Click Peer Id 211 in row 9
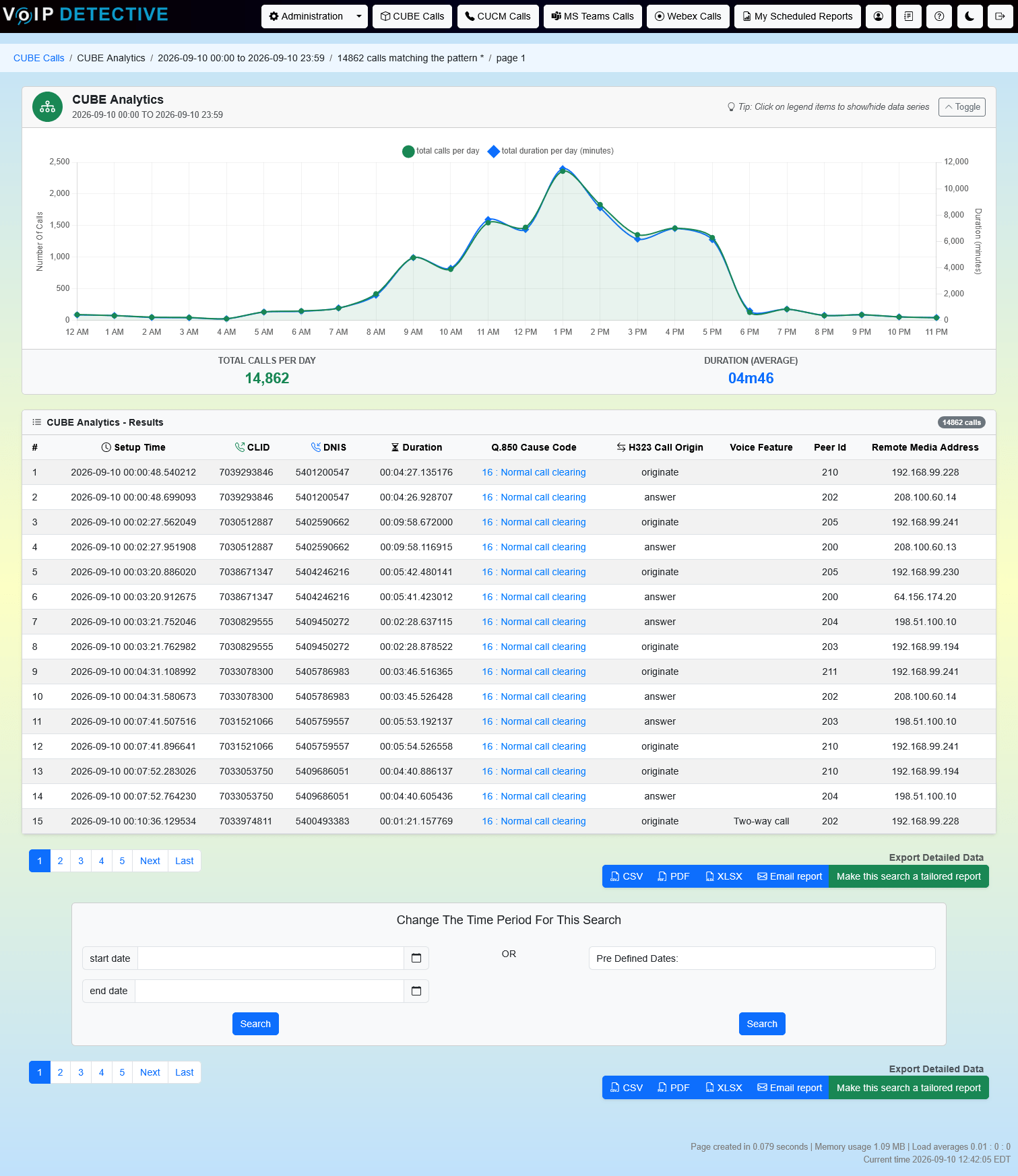Image resolution: width=1018 pixels, height=1176 pixels. (830, 672)
